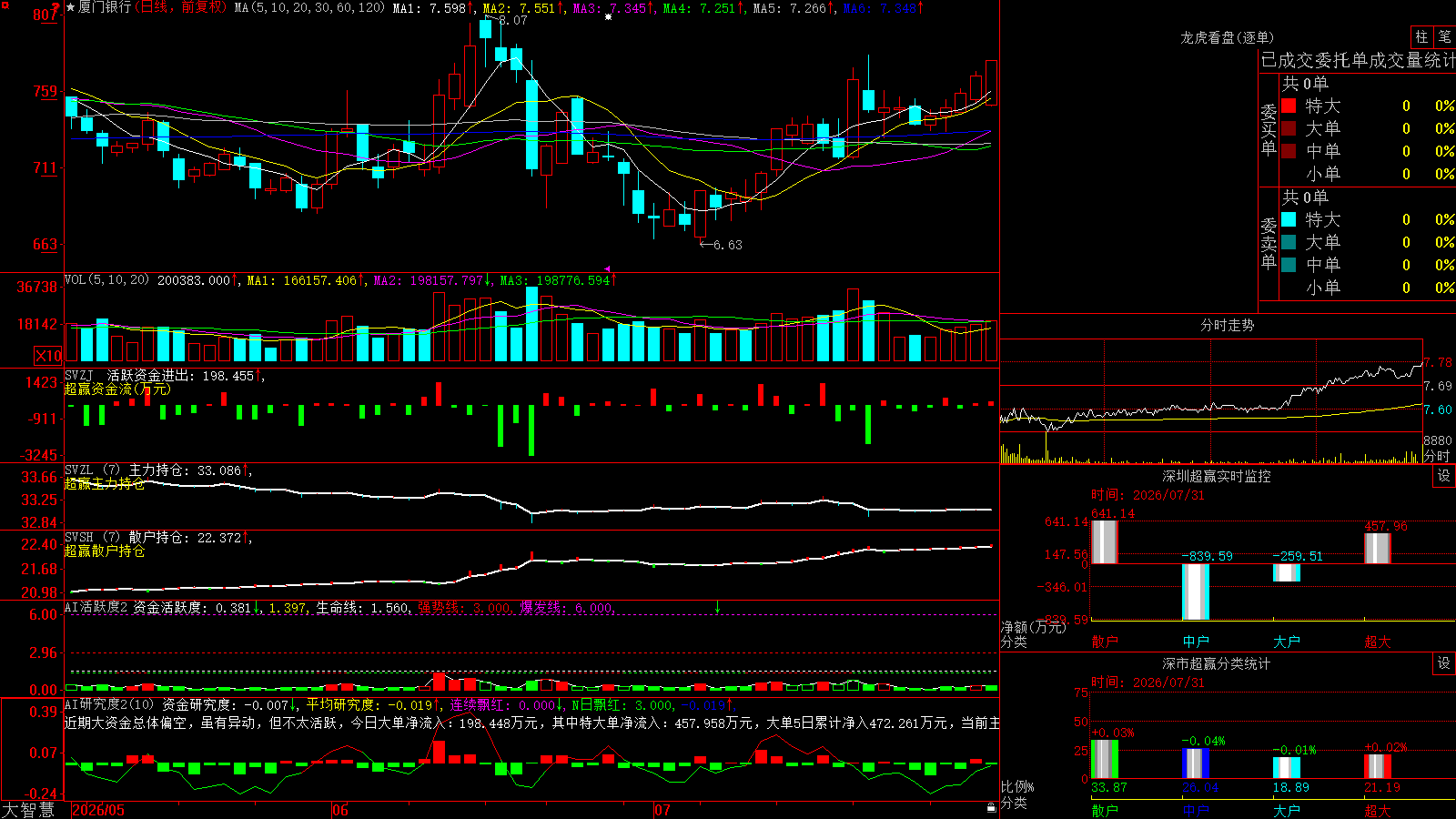
Task: Click the white star marker on the K-line chart
Action: [608, 16]
